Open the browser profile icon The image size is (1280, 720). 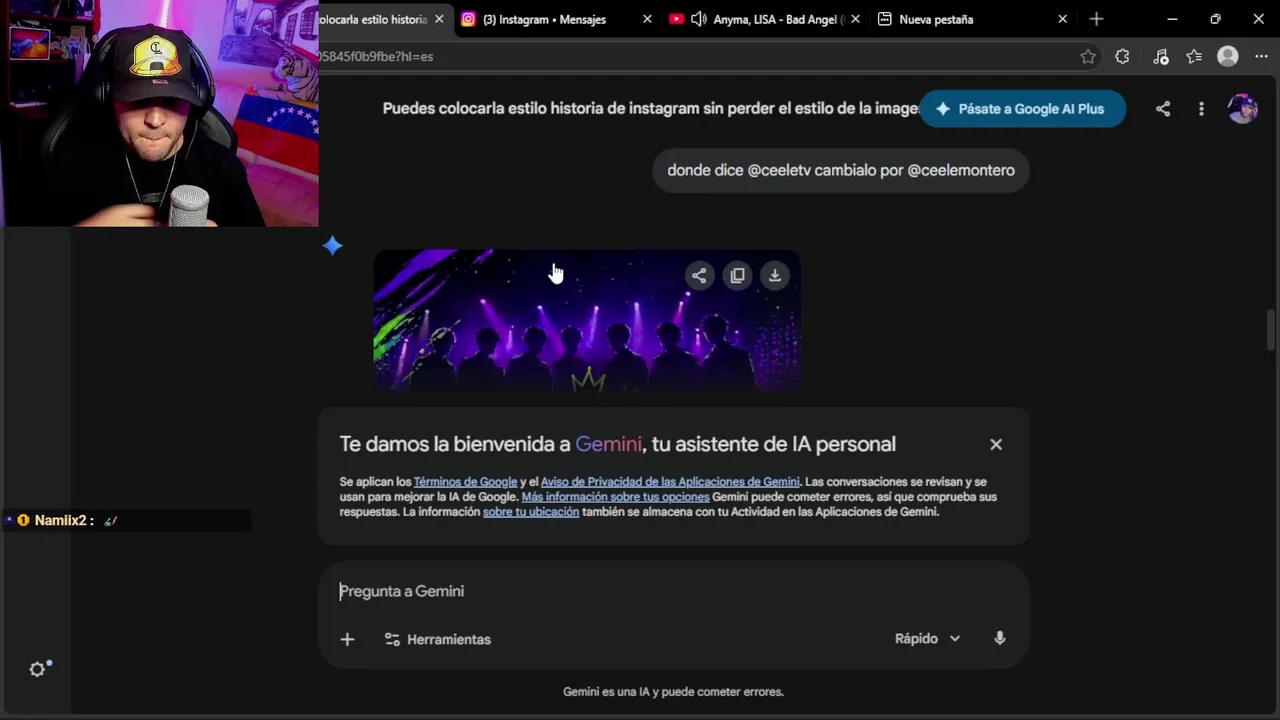pyautogui.click(x=1228, y=57)
